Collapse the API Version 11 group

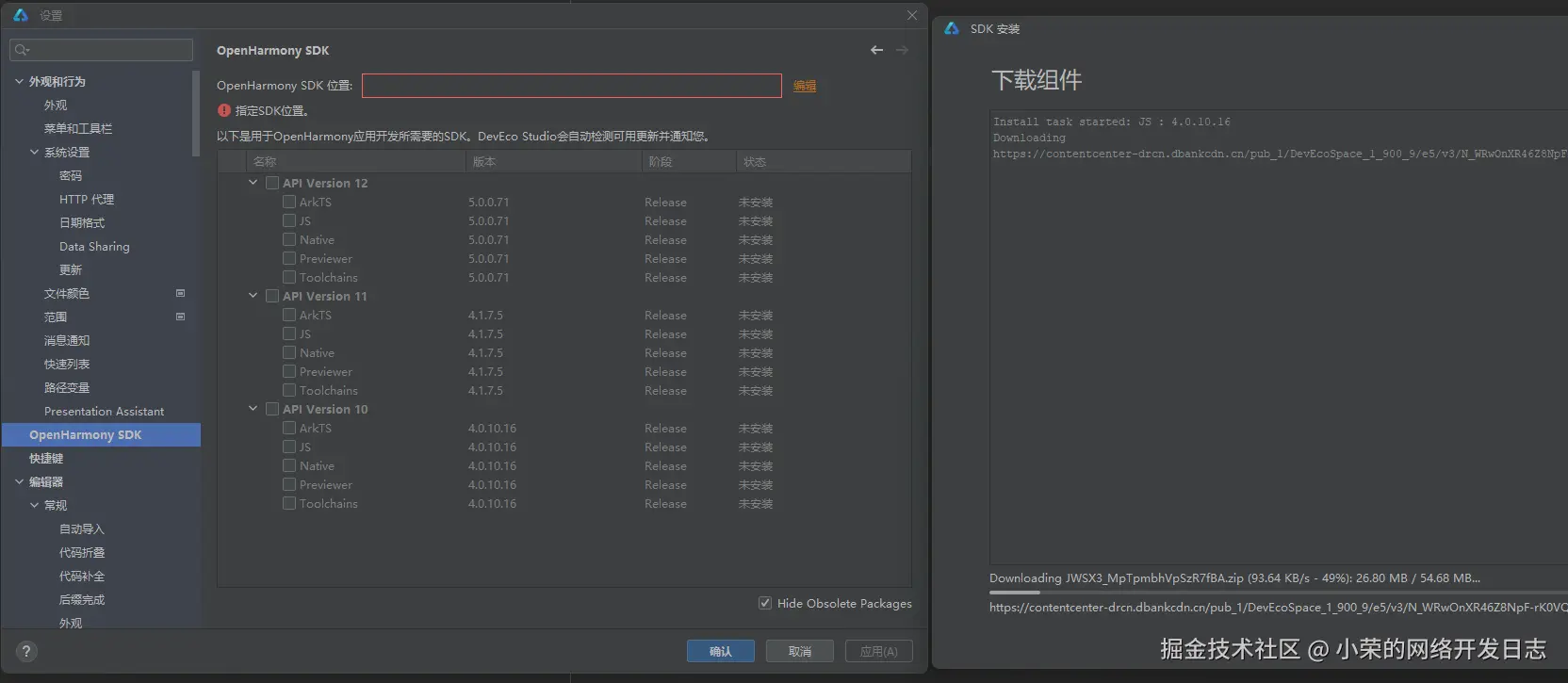click(x=253, y=296)
